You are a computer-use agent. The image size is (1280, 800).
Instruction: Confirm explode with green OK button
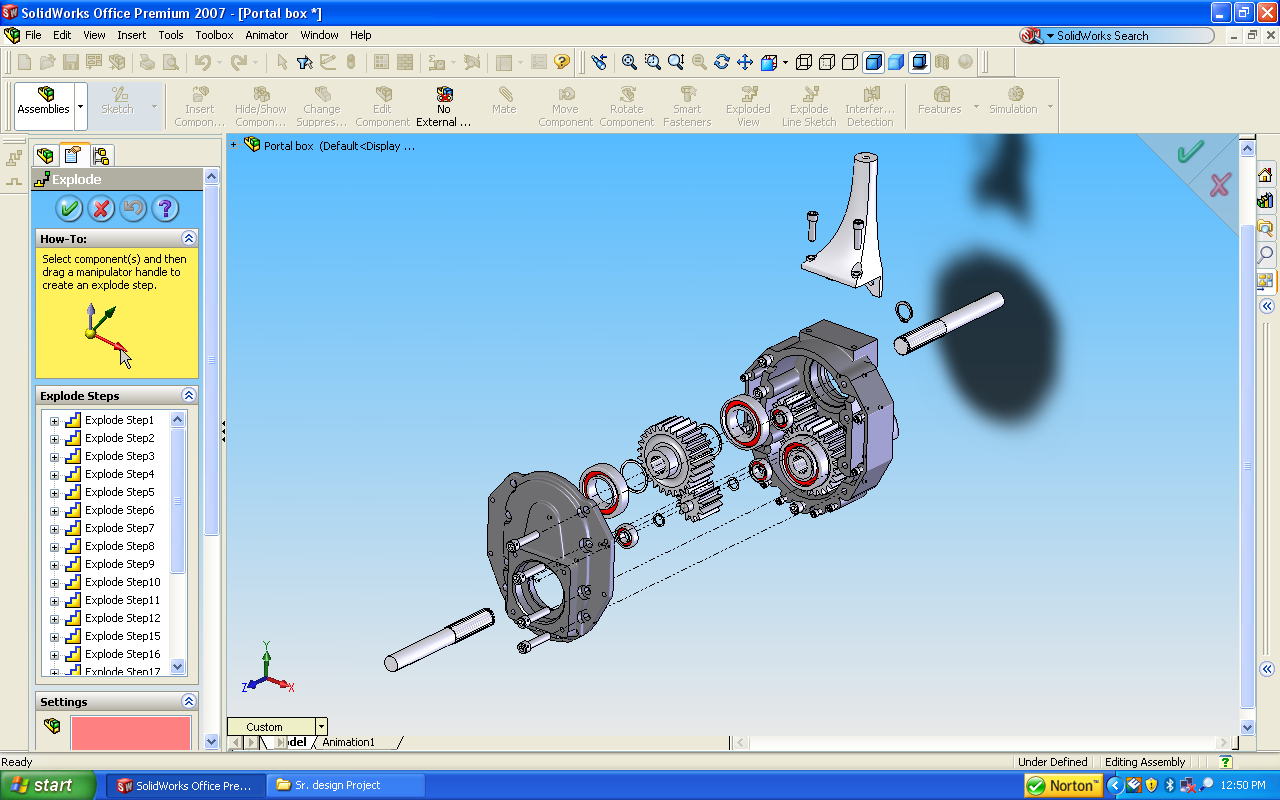pyautogui.click(x=69, y=208)
